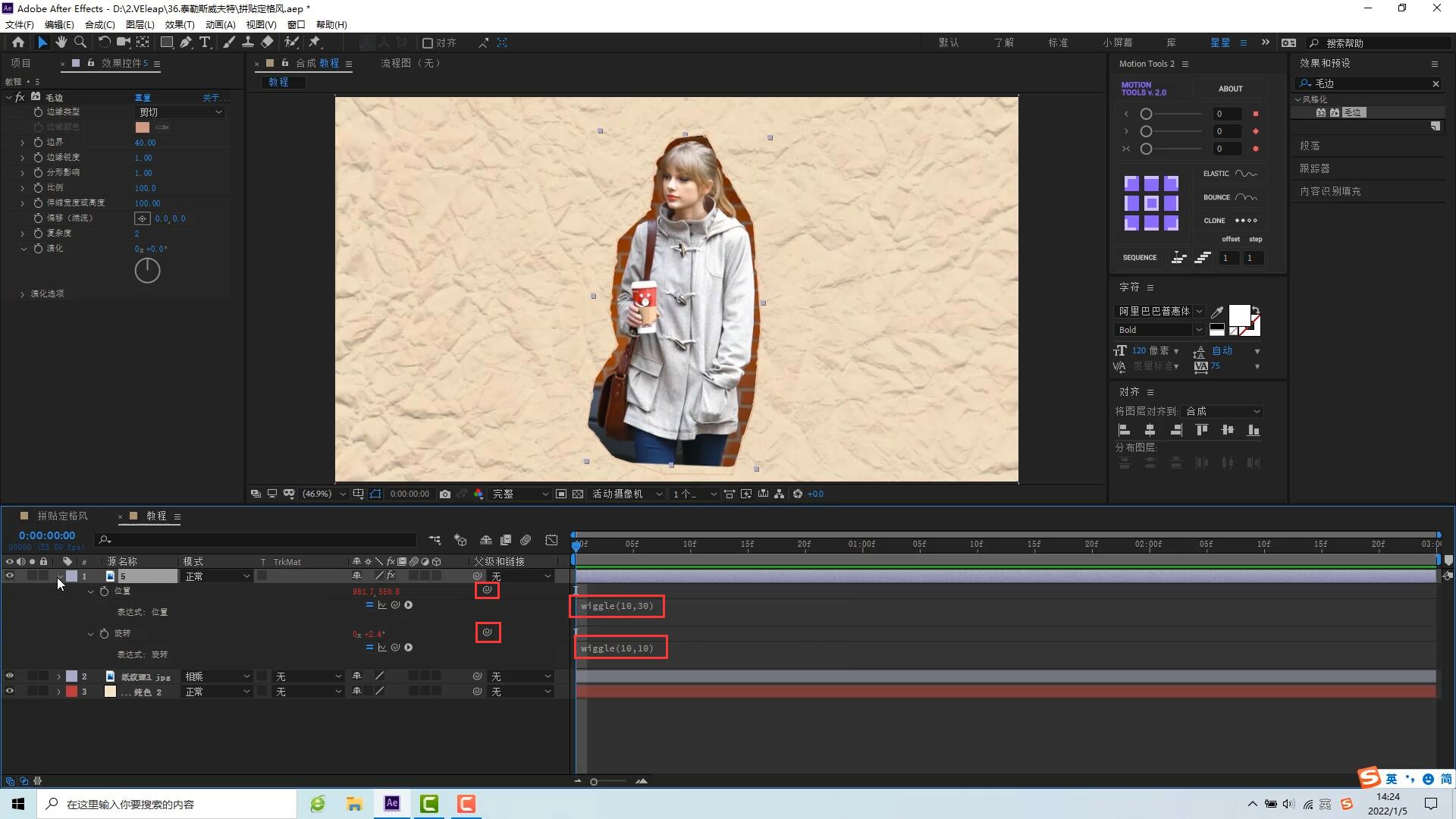Viewport: 1456px width, 819px height.
Task: Select the Hand tool in toolbar
Action: (x=61, y=42)
